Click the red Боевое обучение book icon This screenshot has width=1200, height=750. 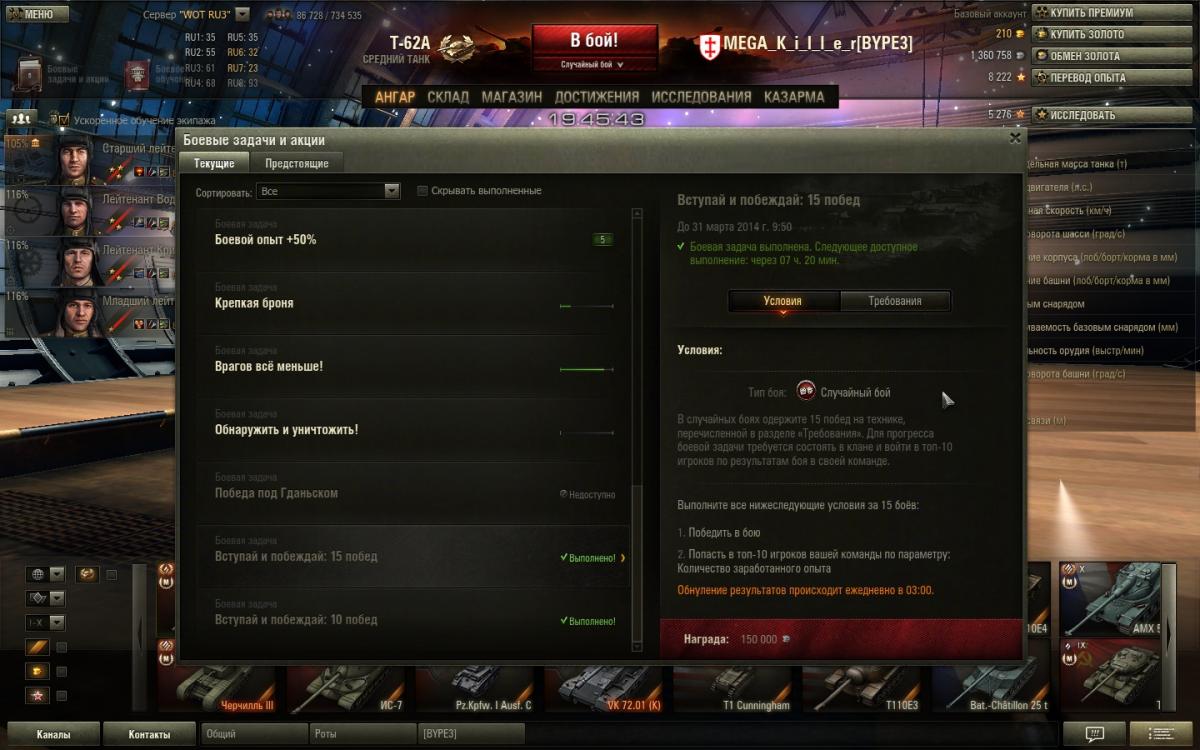(x=137, y=75)
